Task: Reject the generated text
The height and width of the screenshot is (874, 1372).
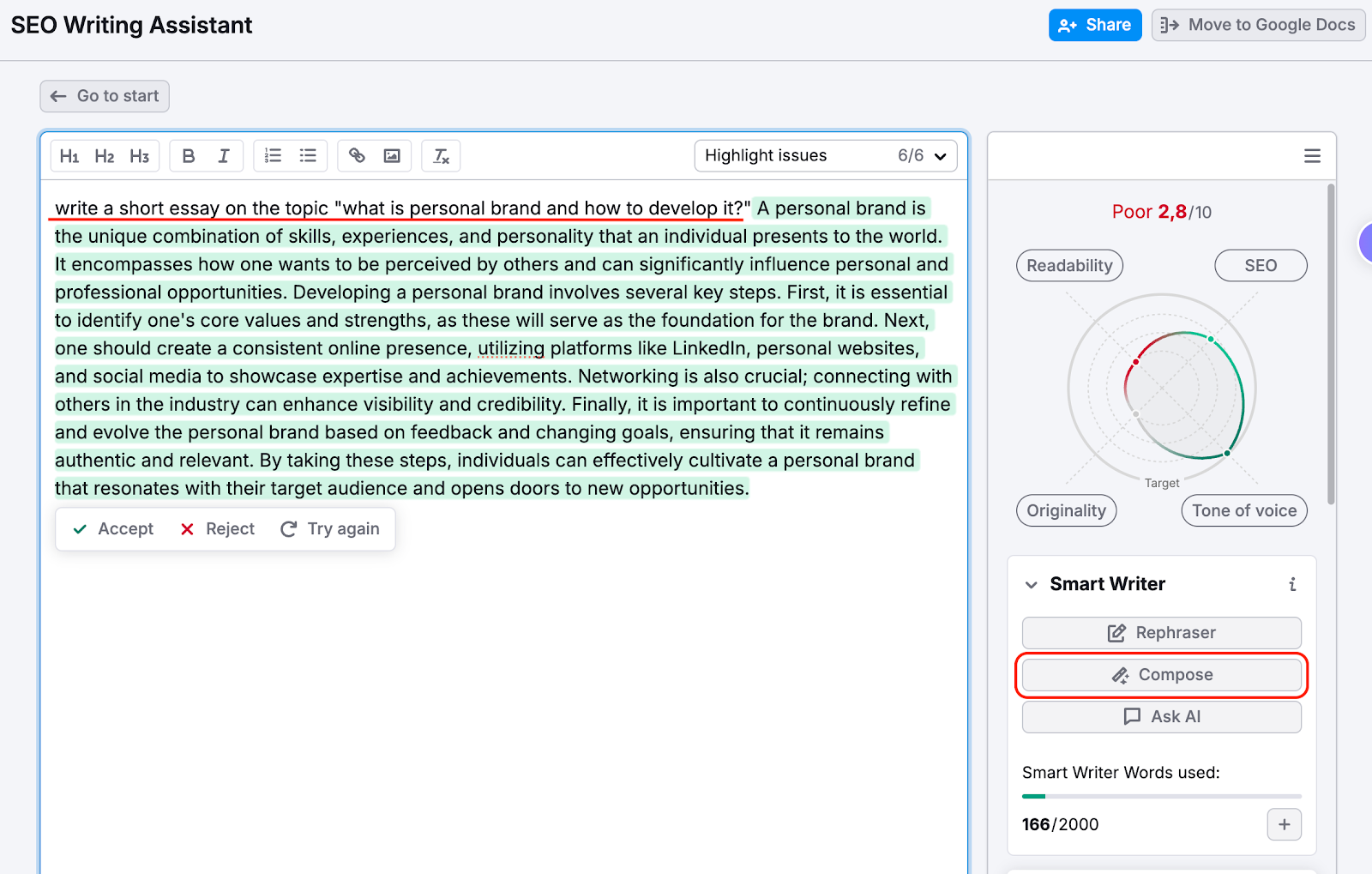Action: point(217,528)
